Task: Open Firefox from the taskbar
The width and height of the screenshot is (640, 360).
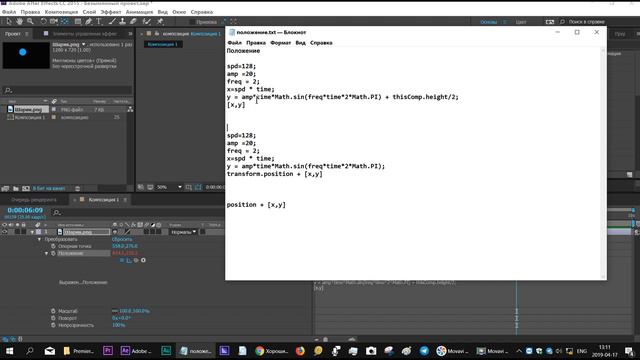Action: tap(300, 351)
